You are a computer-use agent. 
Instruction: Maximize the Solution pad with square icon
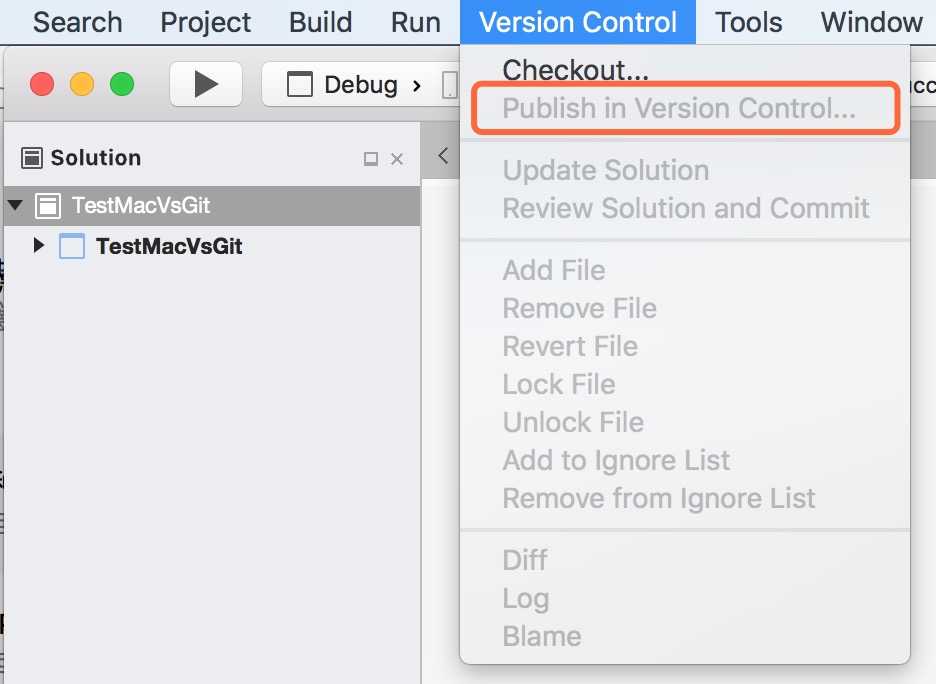click(x=371, y=159)
